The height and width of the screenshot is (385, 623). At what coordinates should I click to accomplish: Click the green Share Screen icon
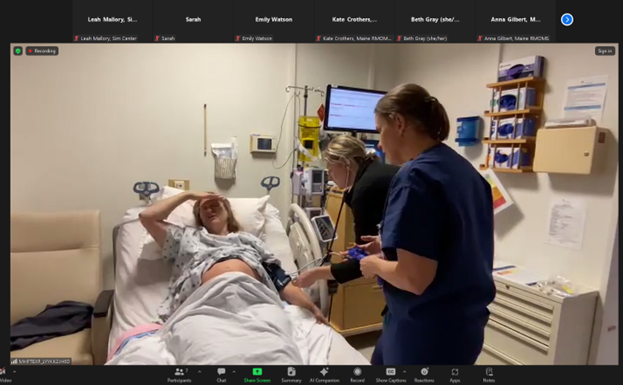coord(257,371)
